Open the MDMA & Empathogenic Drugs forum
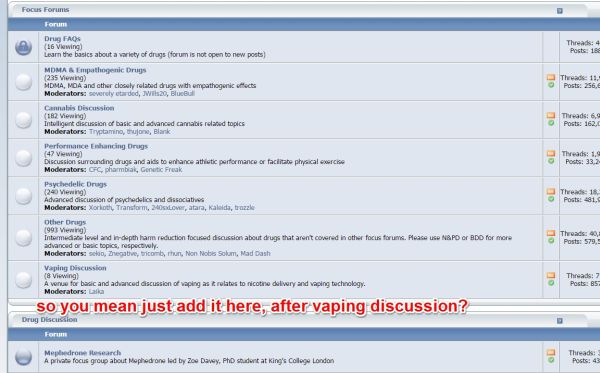600x373 pixels. (95, 70)
